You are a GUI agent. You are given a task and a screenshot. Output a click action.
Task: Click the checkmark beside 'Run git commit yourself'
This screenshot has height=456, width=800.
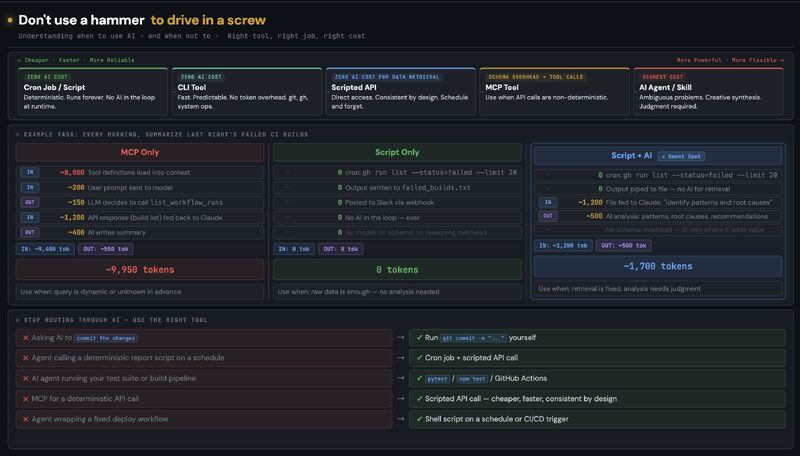419,338
